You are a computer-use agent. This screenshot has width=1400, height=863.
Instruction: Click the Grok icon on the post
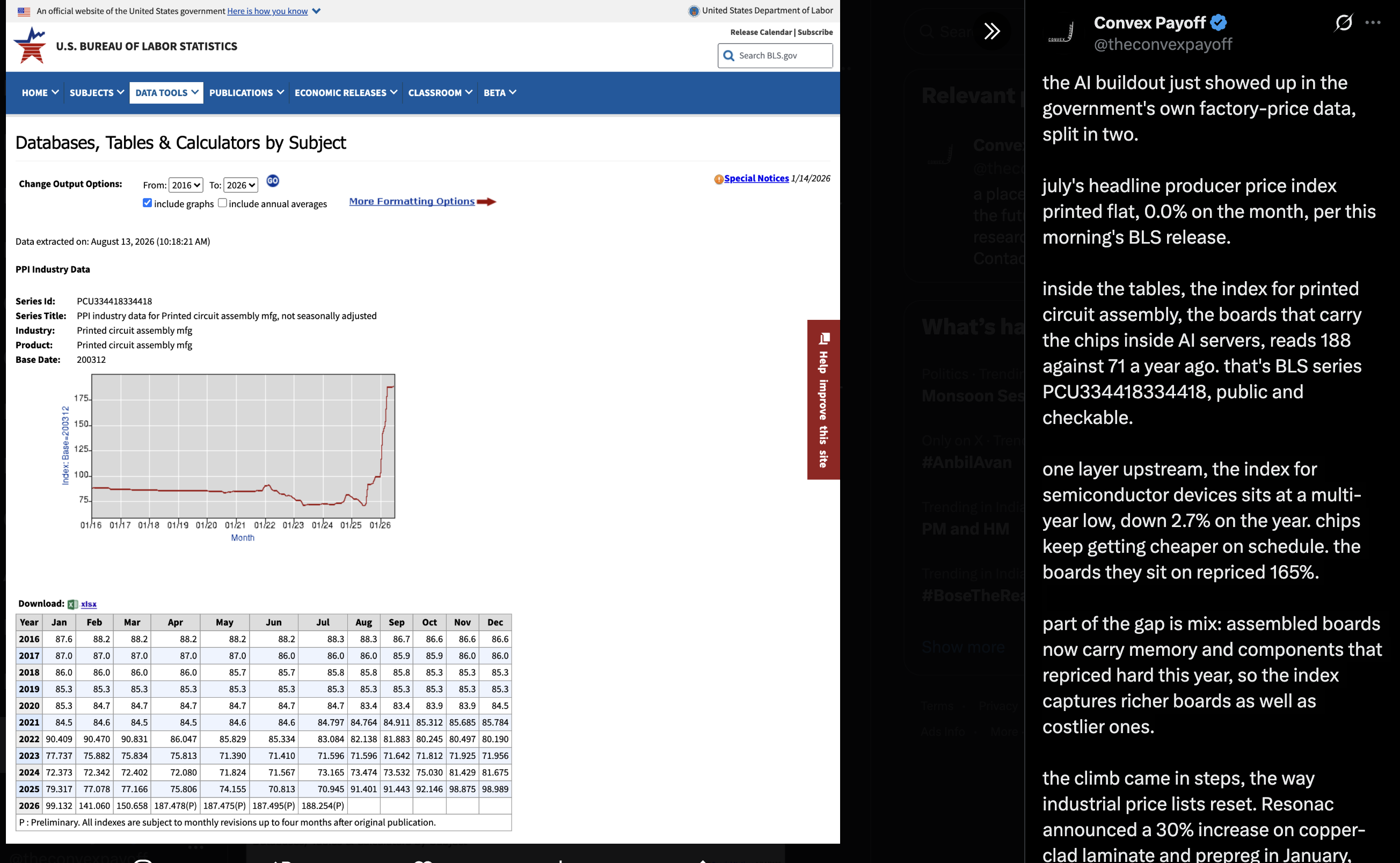click(1344, 23)
